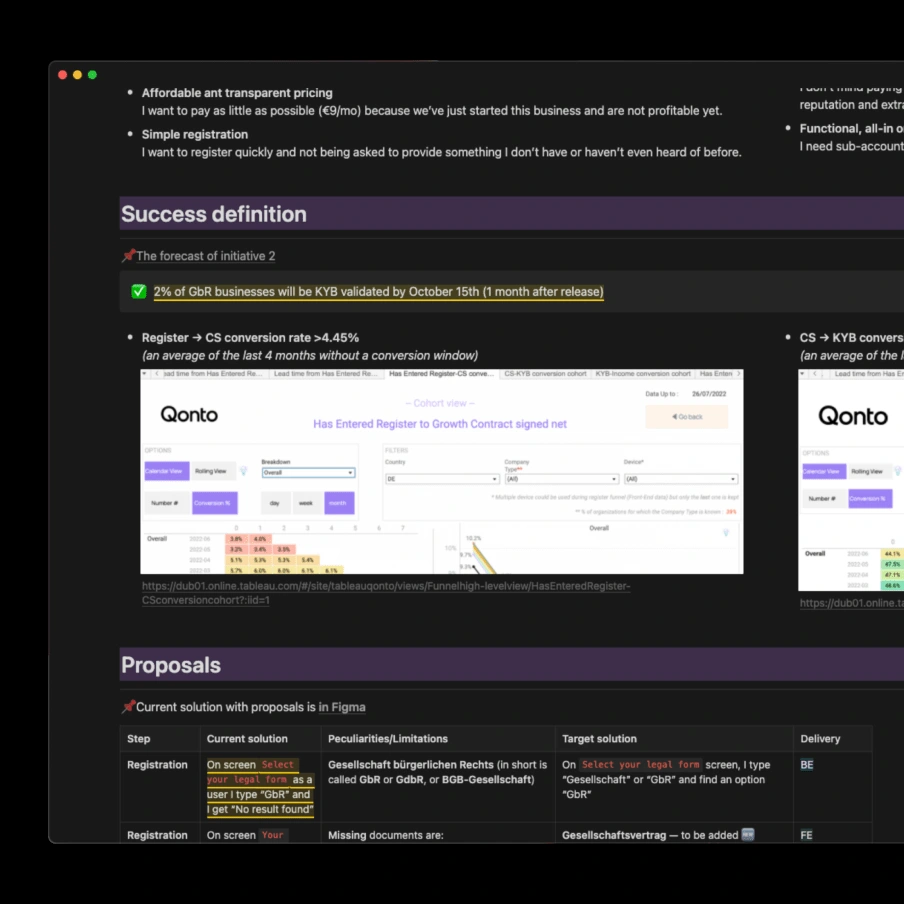Click 'Gesellschaftsvertrag — to be added' cell
The width and height of the screenshot is (904, 904).
[x=650, y=835]
